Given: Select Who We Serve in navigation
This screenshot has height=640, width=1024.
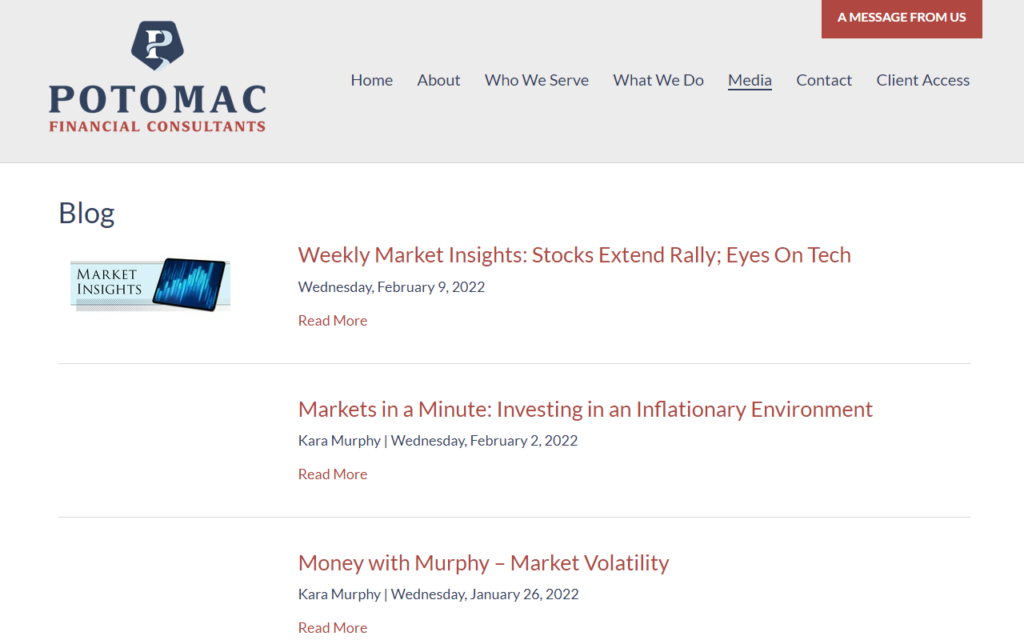Looking at the screenshot, I should (536, 80).
